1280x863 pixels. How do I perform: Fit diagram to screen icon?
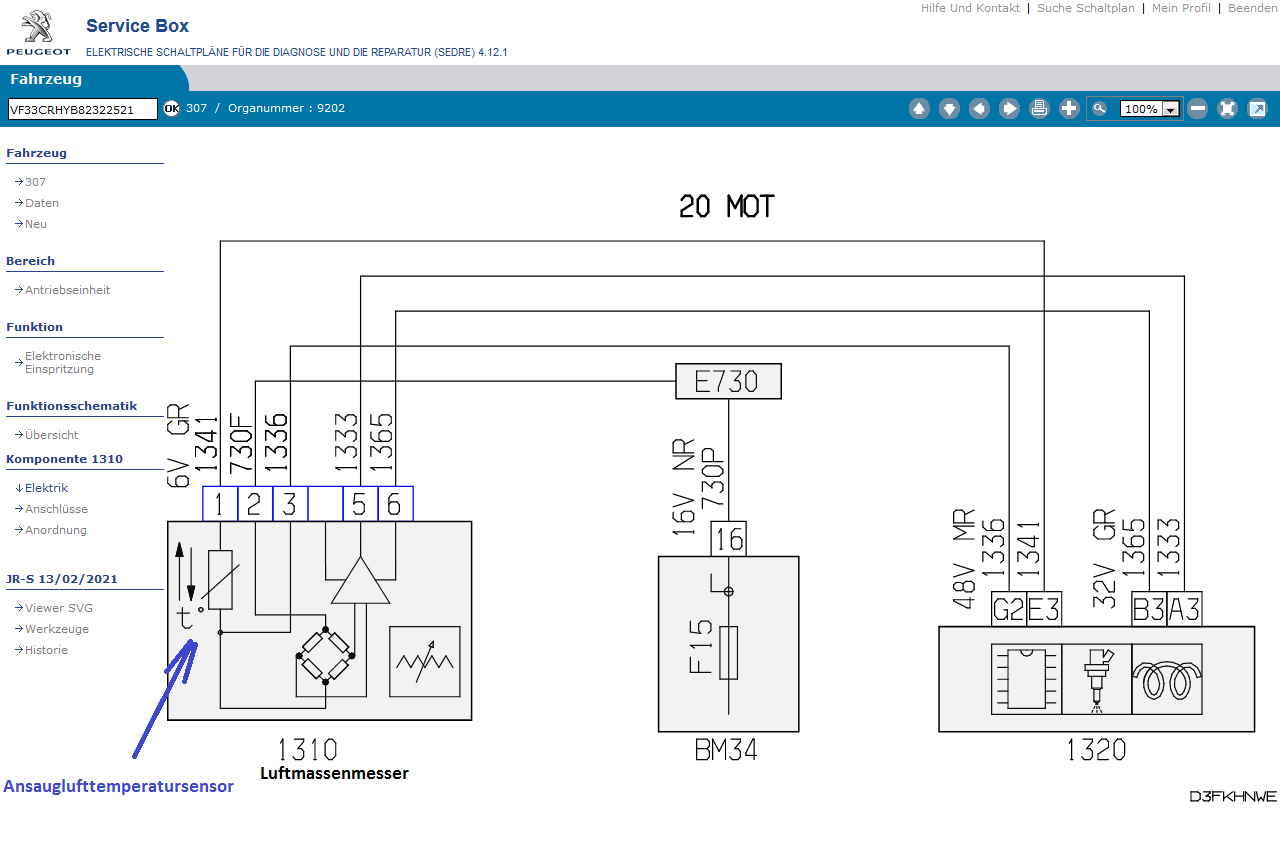pos(1227,109)
